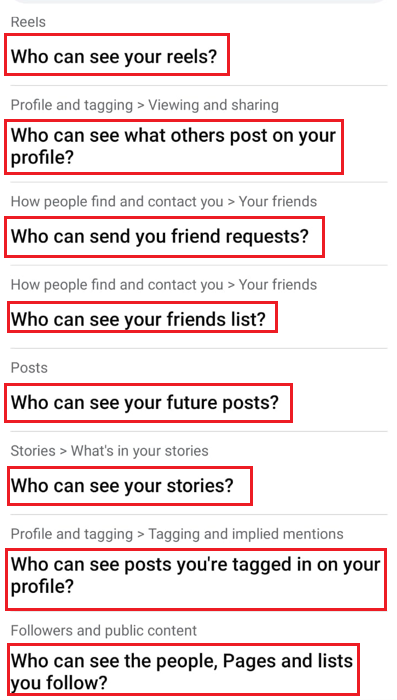Screen dimensions: 397x700
Task: Click the Reels category label
Action: 28,22
